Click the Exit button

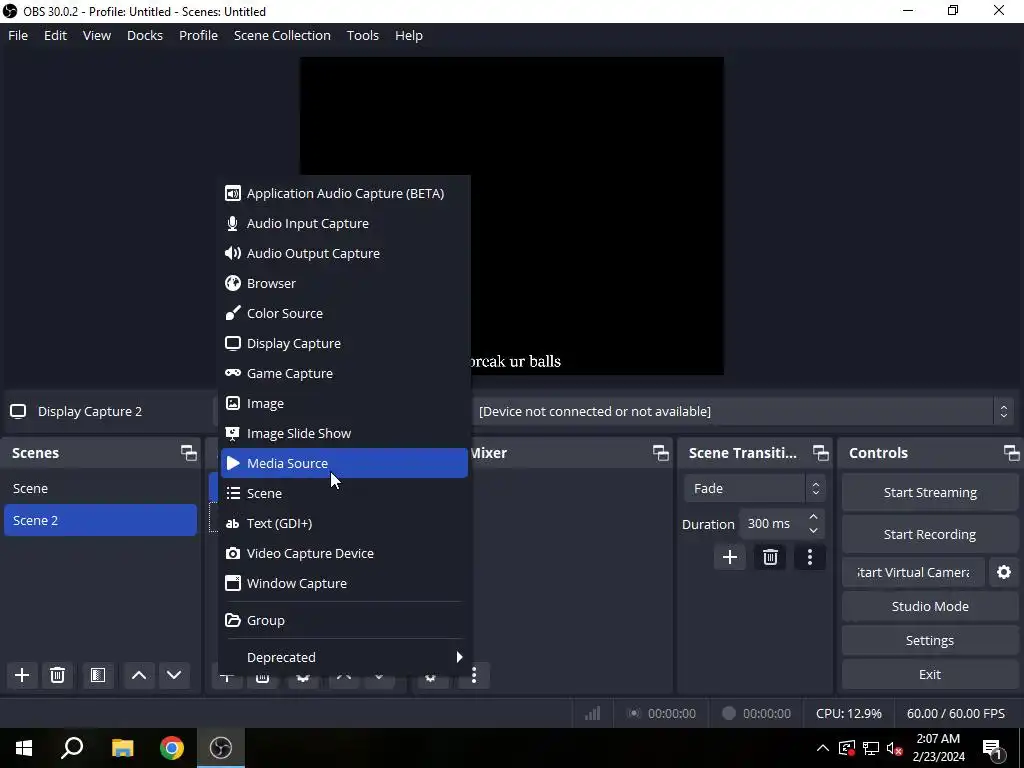[x=930, y=675]
